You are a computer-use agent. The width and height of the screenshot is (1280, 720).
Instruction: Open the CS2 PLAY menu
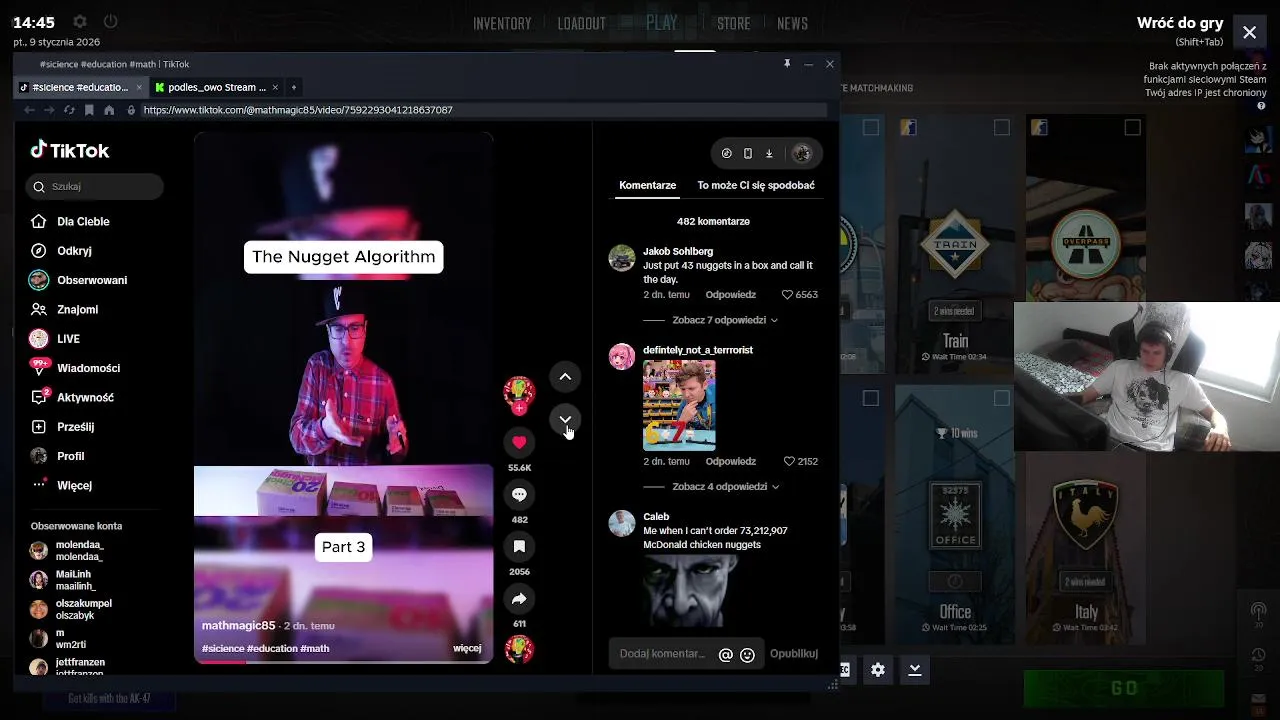[x=662, y=23]
